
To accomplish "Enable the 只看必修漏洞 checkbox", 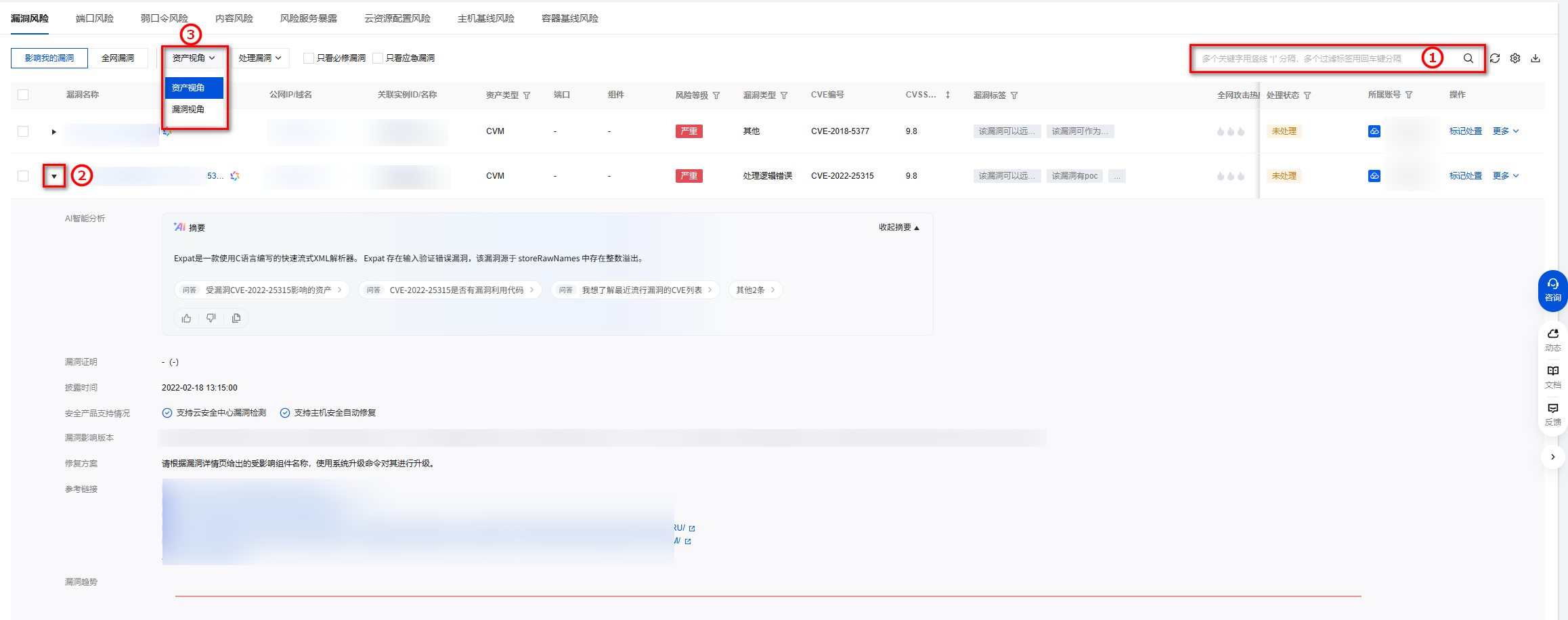I will [x=309, y=58].
